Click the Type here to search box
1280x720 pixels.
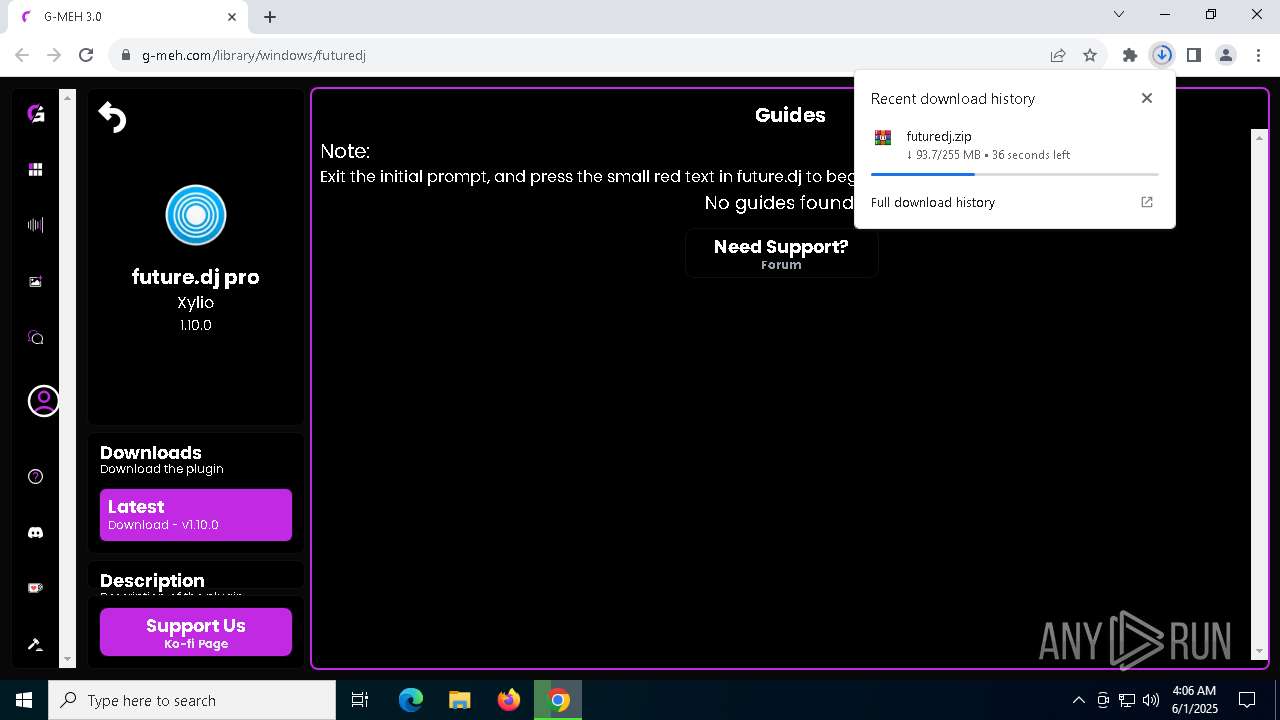(192, 700)
